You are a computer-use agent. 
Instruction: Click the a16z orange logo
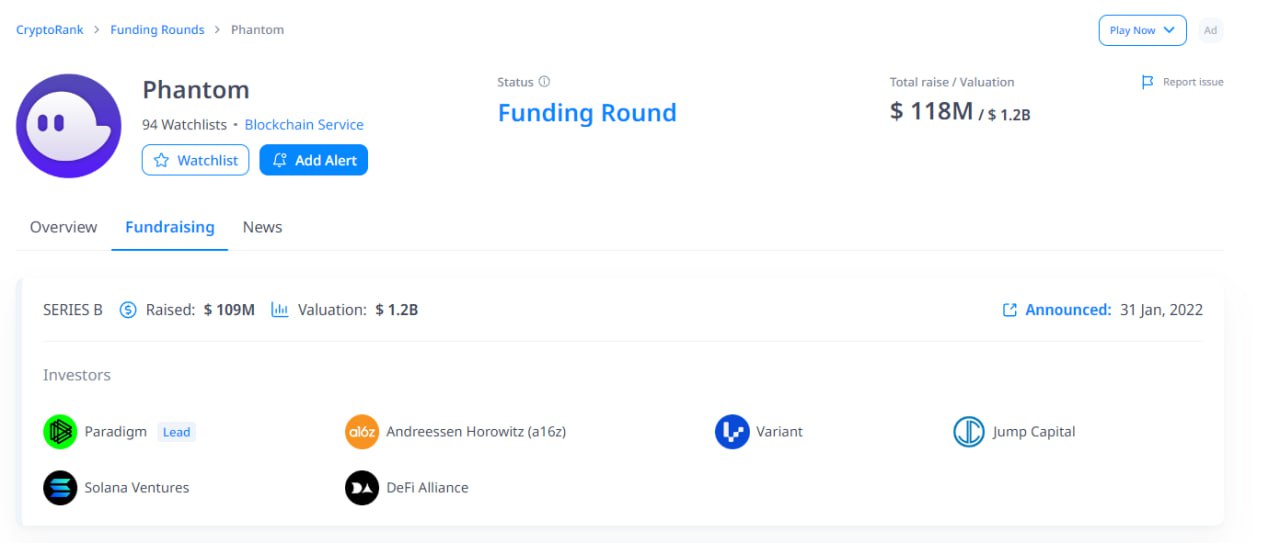[362, 432]
